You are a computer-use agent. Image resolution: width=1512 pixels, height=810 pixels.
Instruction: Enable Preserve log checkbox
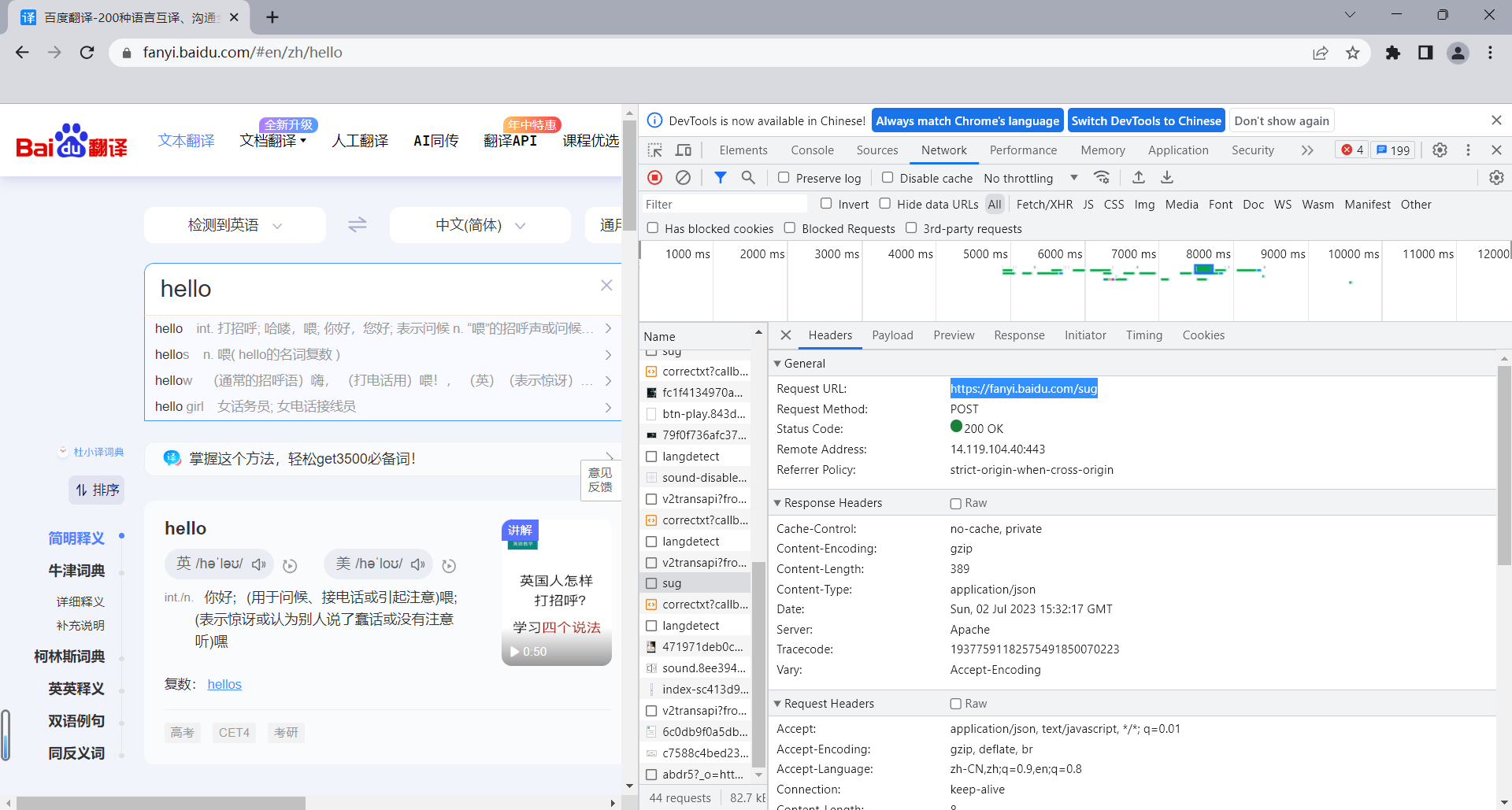(784, 178)
